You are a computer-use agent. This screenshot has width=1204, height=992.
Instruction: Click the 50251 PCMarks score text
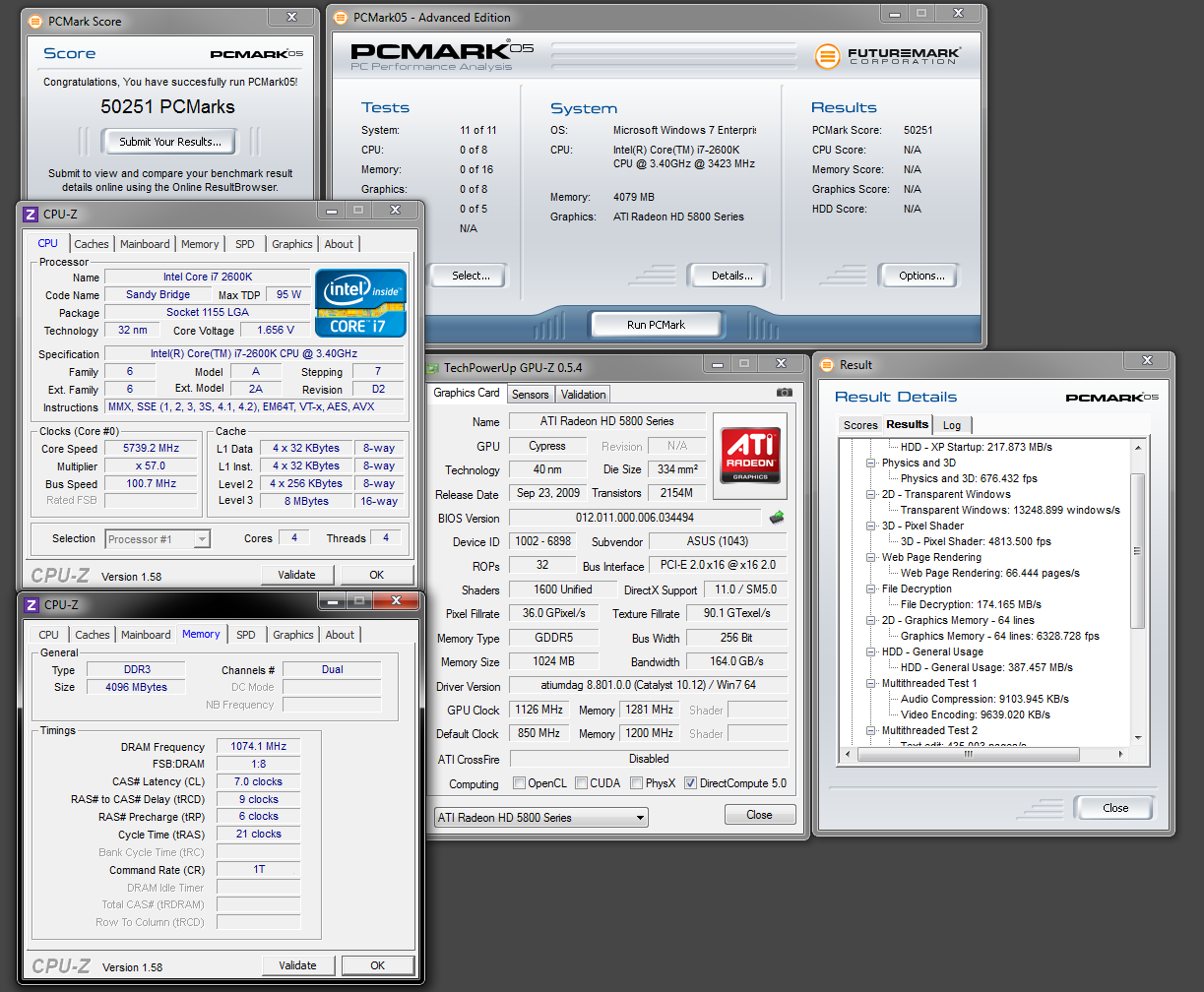point(168,106)
